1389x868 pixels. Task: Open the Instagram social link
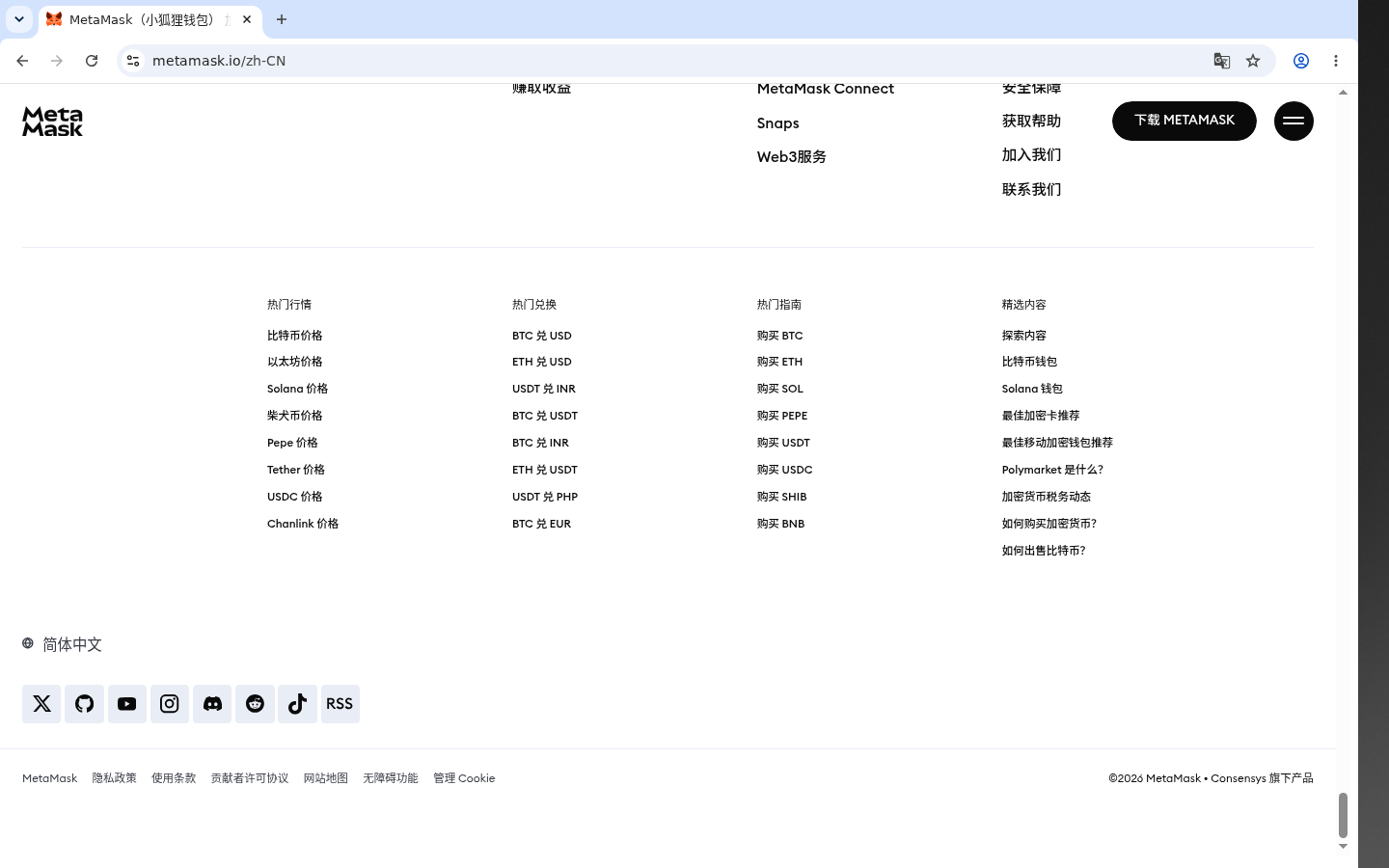(x=170, y=704)
